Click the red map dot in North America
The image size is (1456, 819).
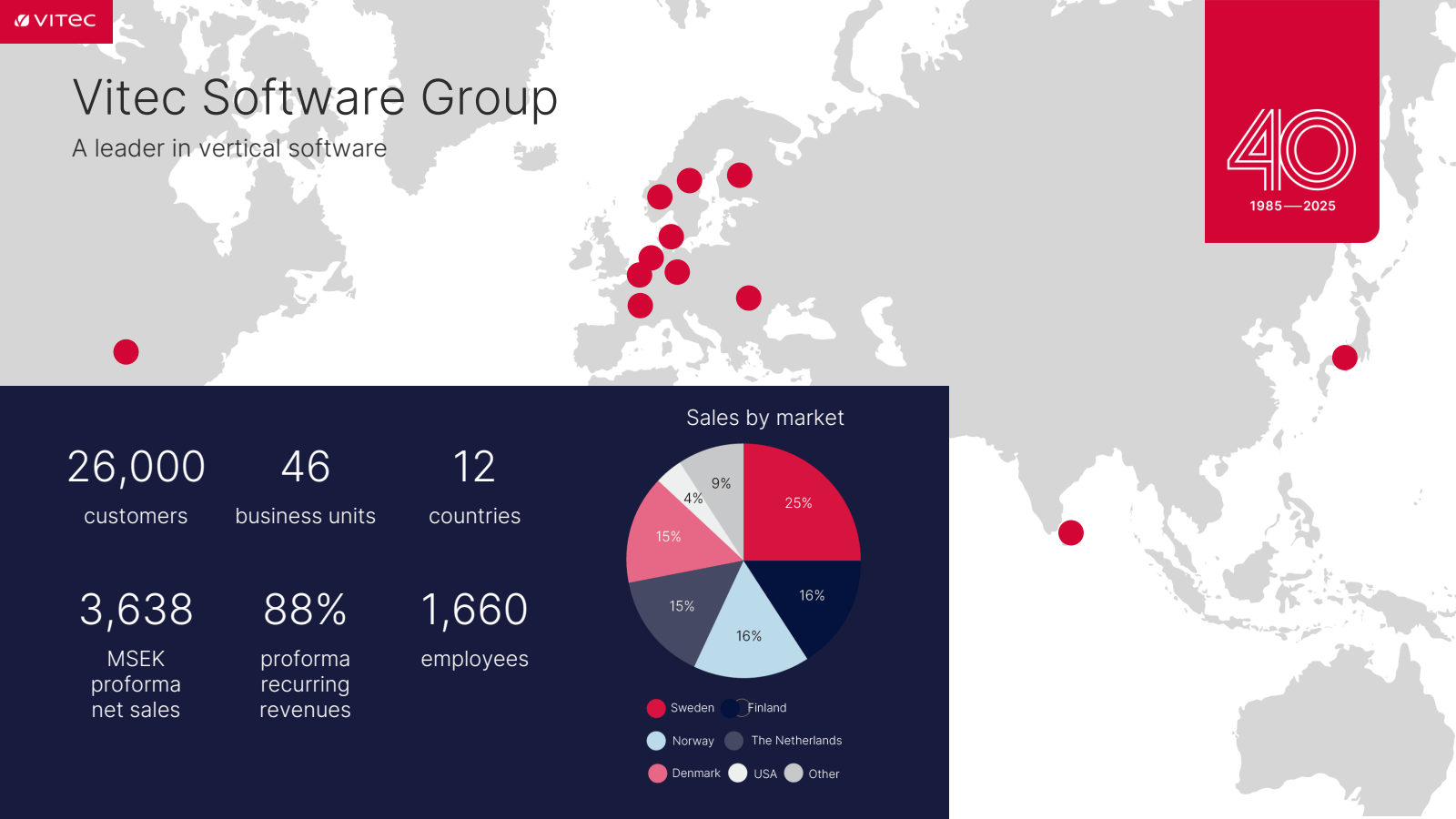click(x=126, y=351)
